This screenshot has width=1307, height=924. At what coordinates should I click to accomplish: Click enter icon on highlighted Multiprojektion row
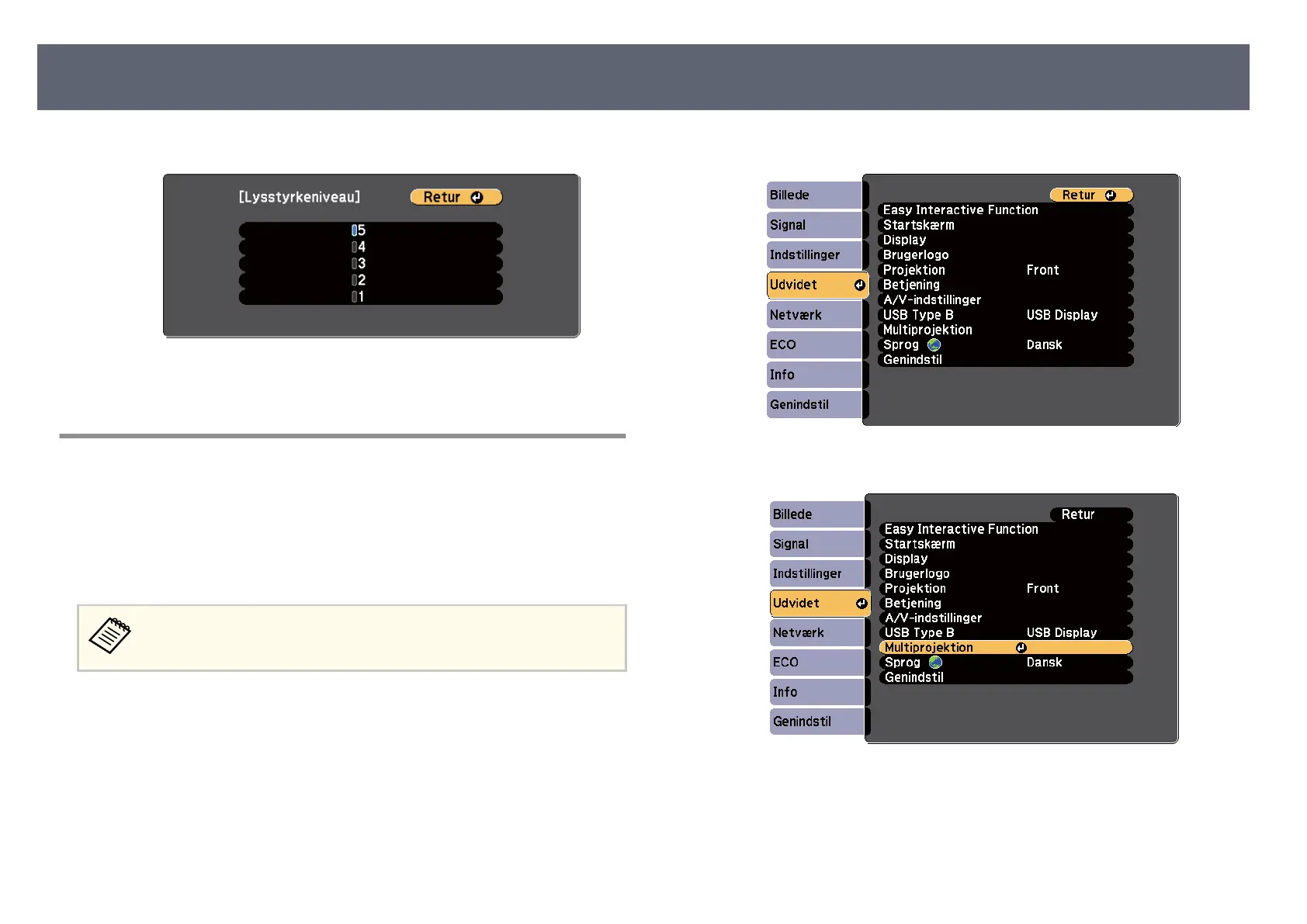(1021, 648)
